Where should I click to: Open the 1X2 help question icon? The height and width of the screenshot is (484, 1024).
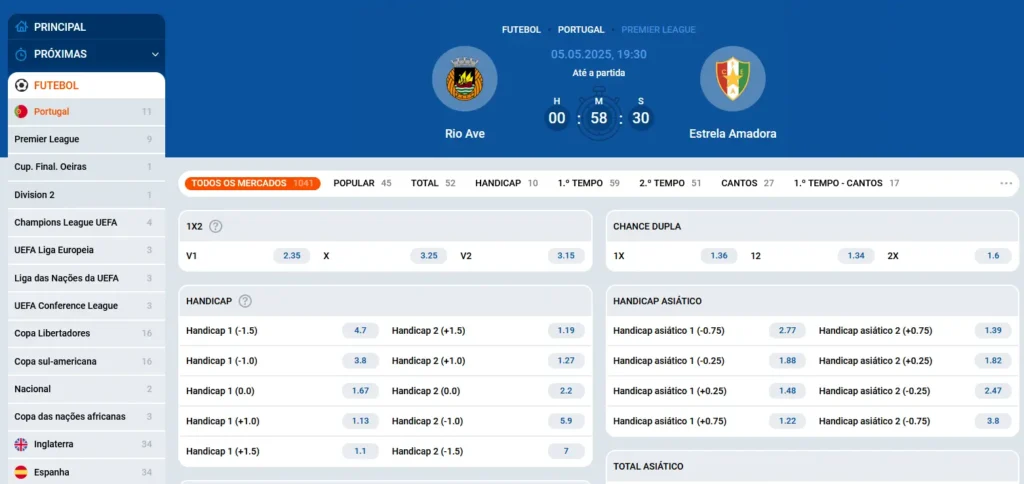(216, 227)
